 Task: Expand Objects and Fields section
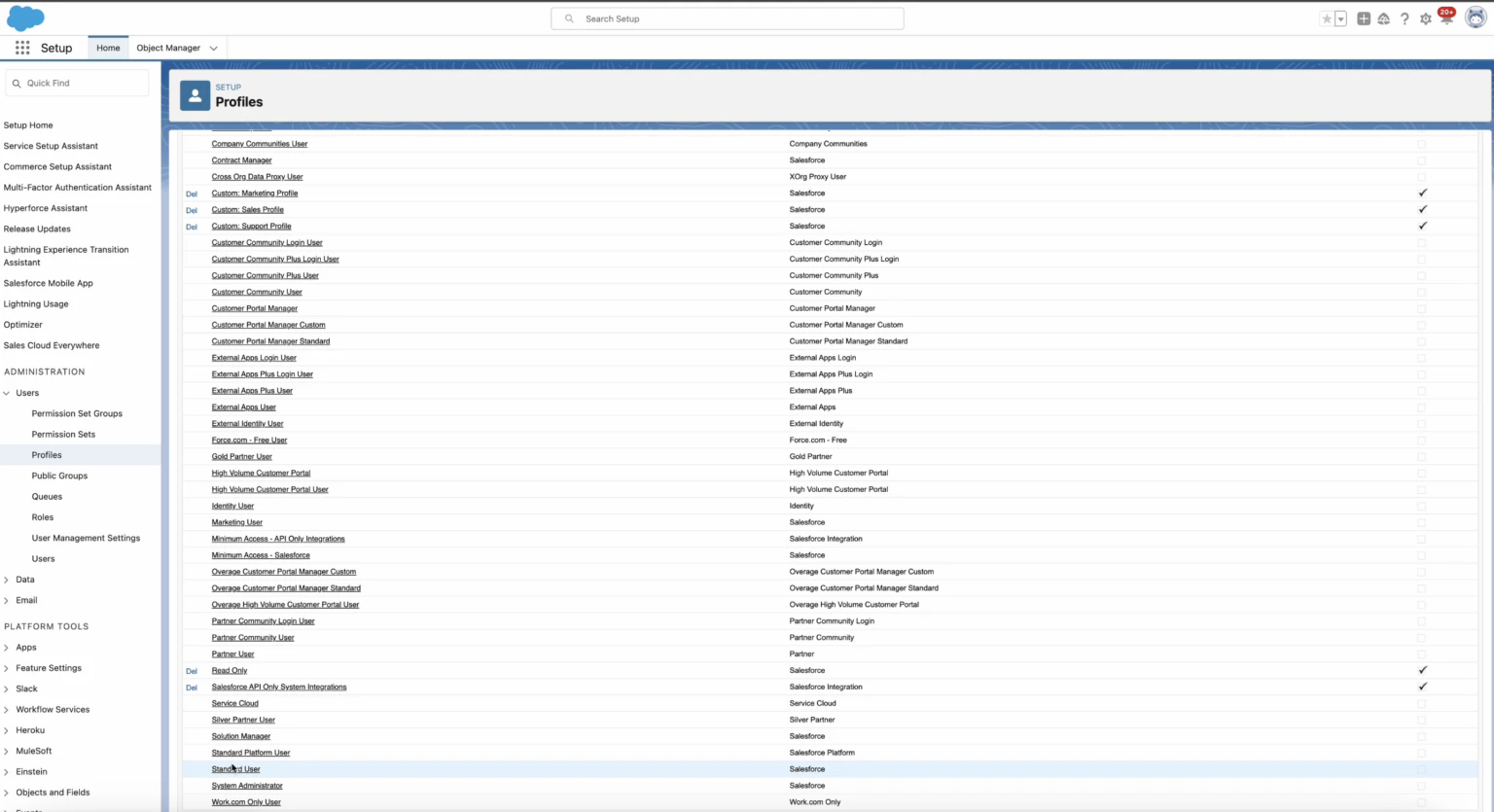tap(7, 793)
